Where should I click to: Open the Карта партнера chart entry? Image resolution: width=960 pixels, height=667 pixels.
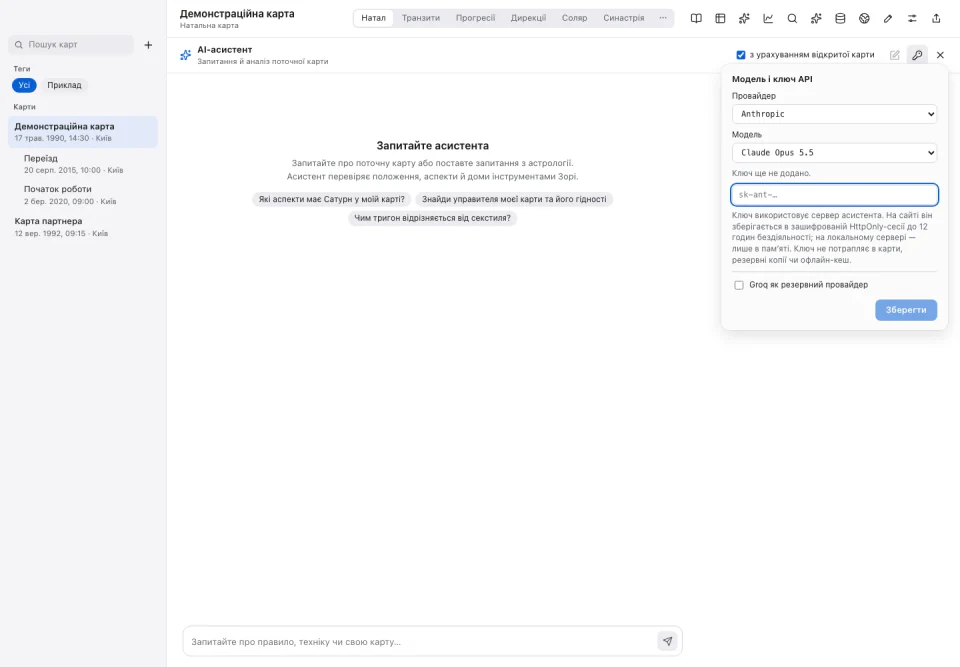pos(83,227)
